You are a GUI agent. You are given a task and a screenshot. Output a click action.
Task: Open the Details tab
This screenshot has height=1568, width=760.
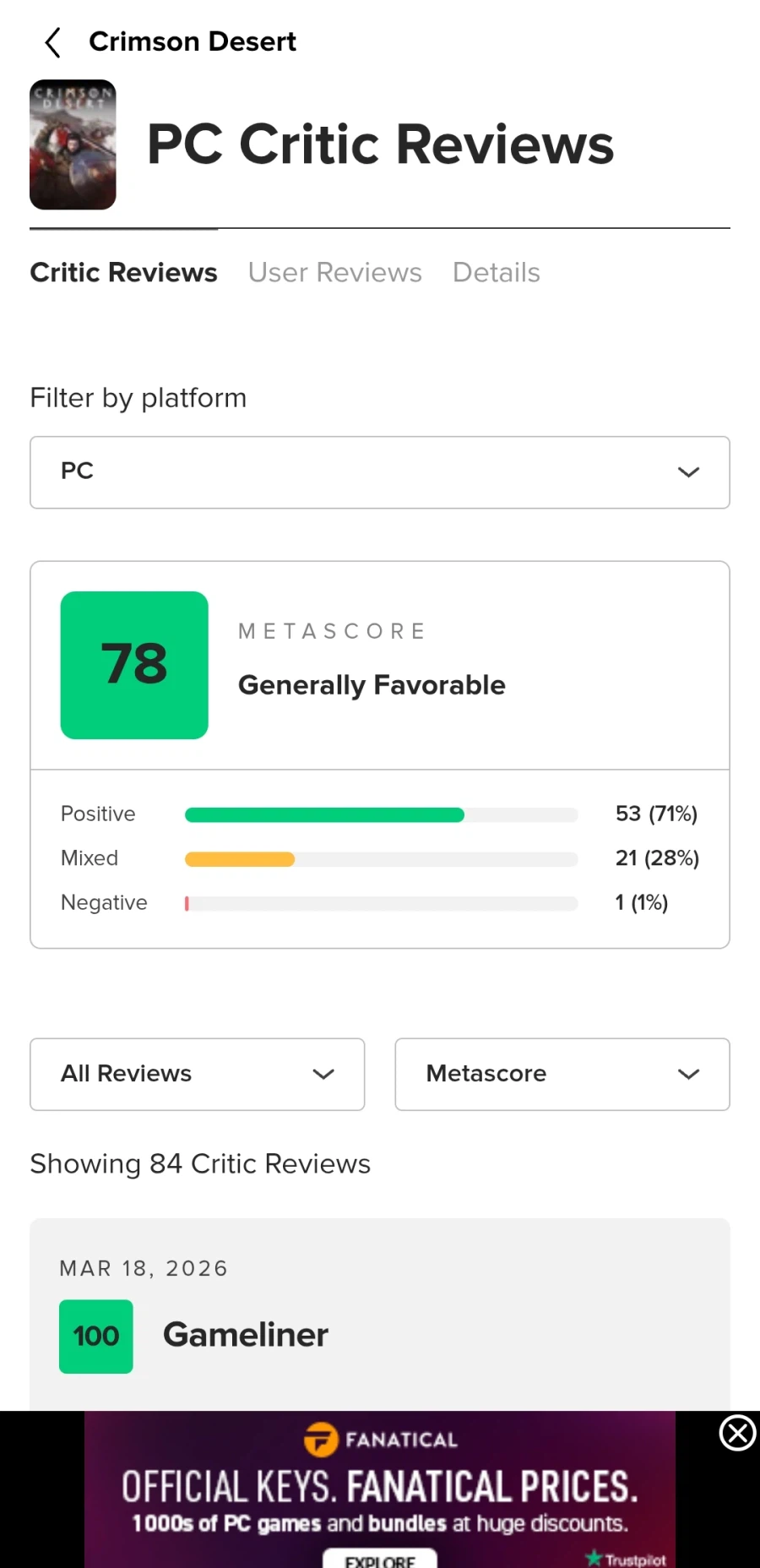tap(496, 273)
